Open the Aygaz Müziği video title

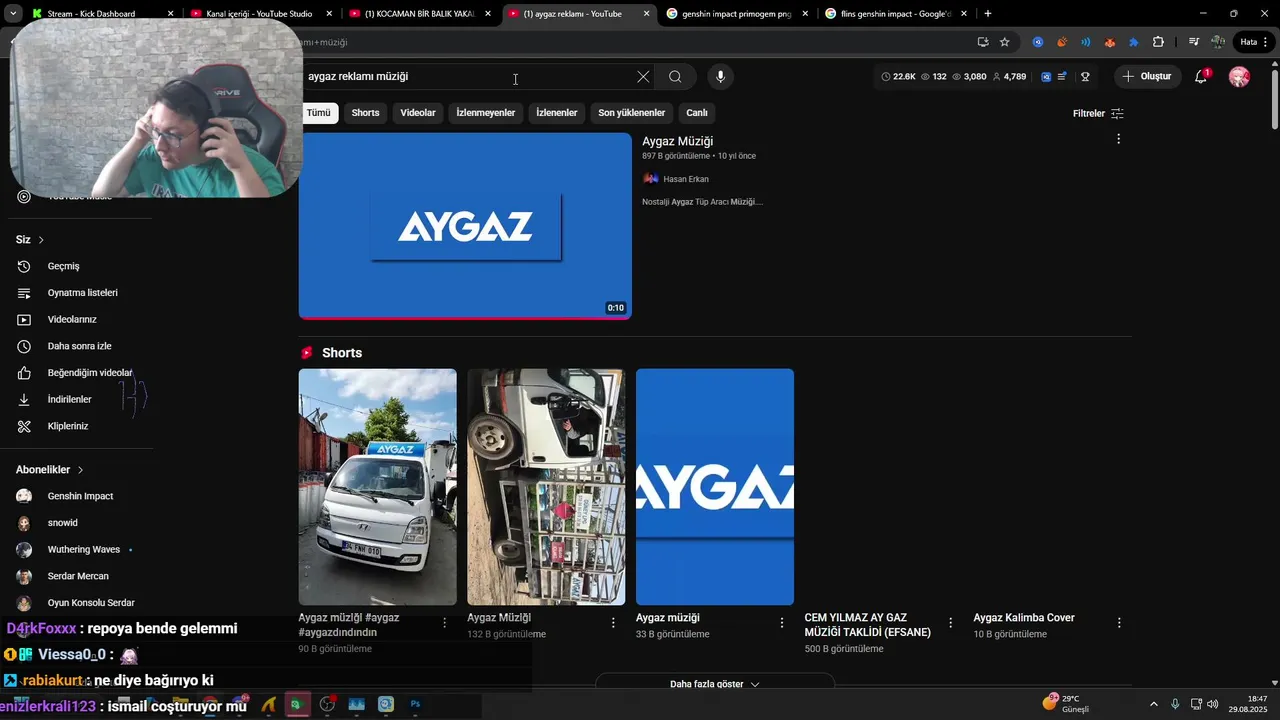coord(677,141)
